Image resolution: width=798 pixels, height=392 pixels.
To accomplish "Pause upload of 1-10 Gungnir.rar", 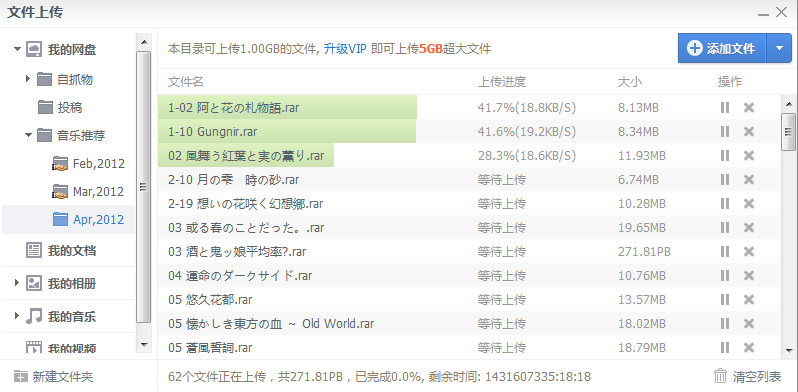I will (x=725, y=131).
